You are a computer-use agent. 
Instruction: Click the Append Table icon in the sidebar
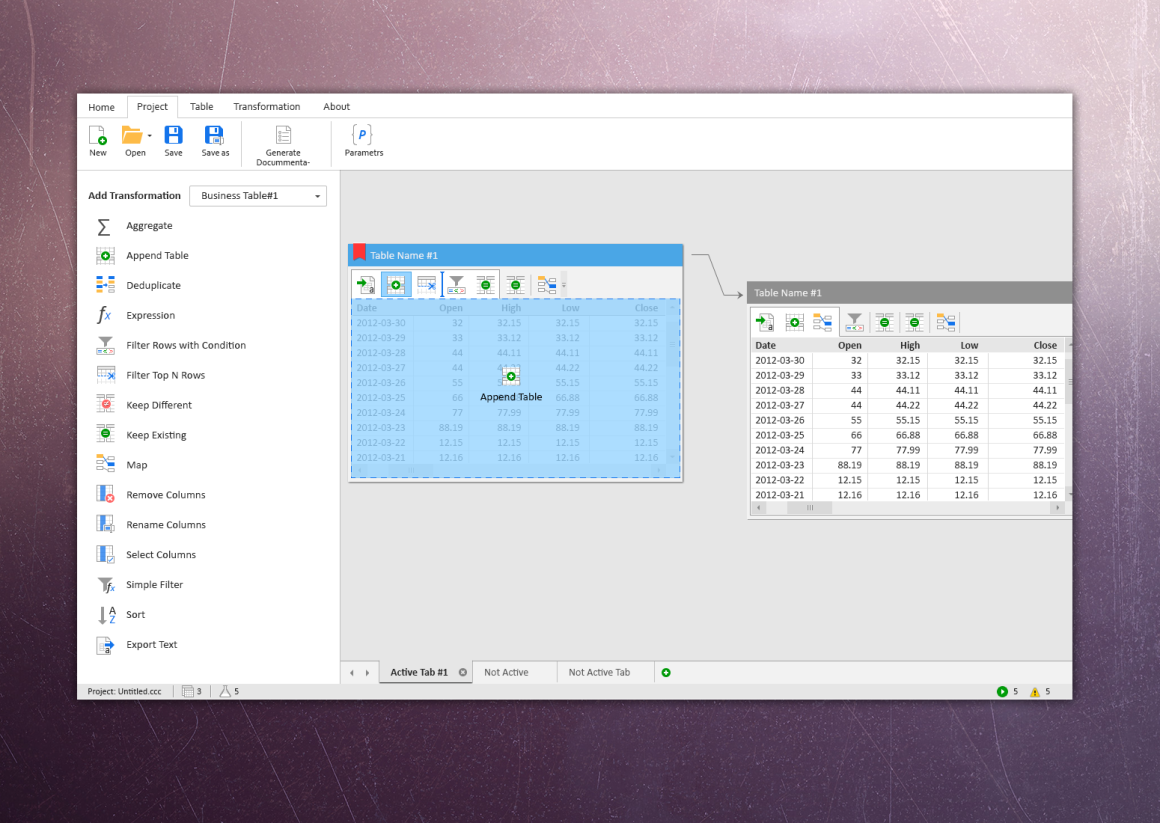pyautogui.click(x=104, y=255)
